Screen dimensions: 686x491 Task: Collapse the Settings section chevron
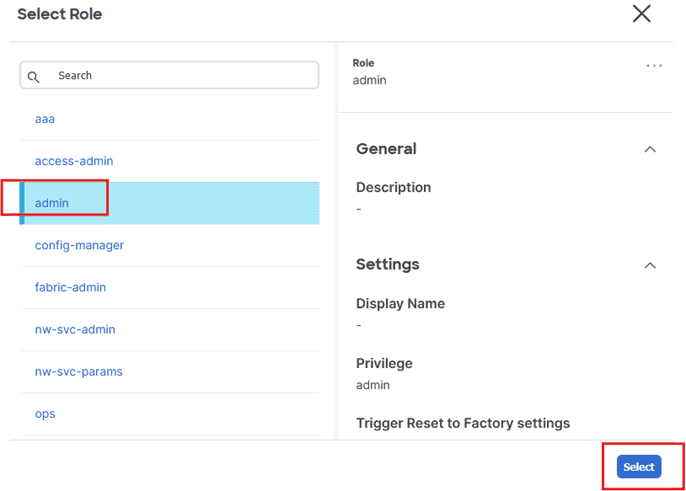650,265
